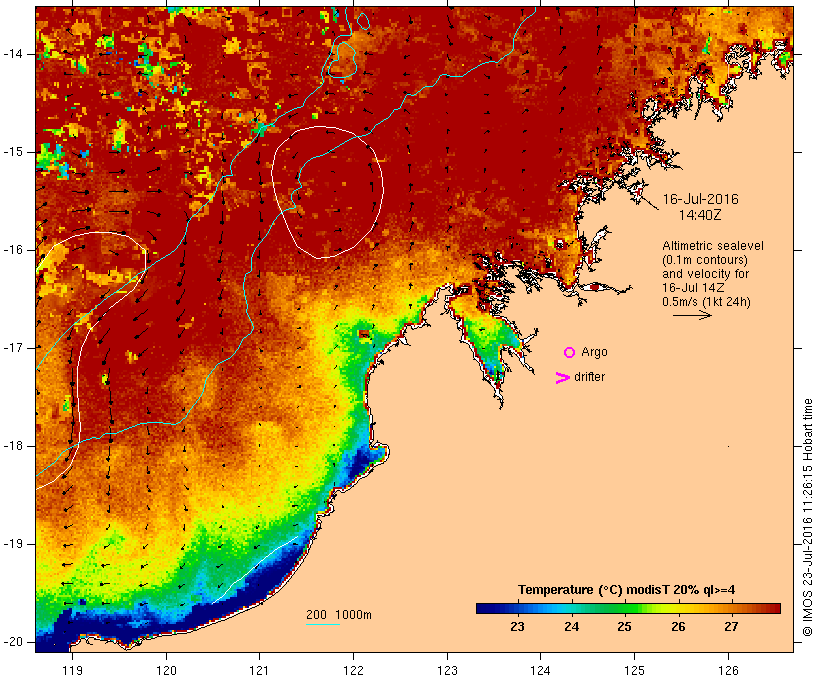Image resolution: width=820 pixels, height=680 pixels.
Task: Click the 0.5m/s velocity scale arrow
Action: [692, 315]
